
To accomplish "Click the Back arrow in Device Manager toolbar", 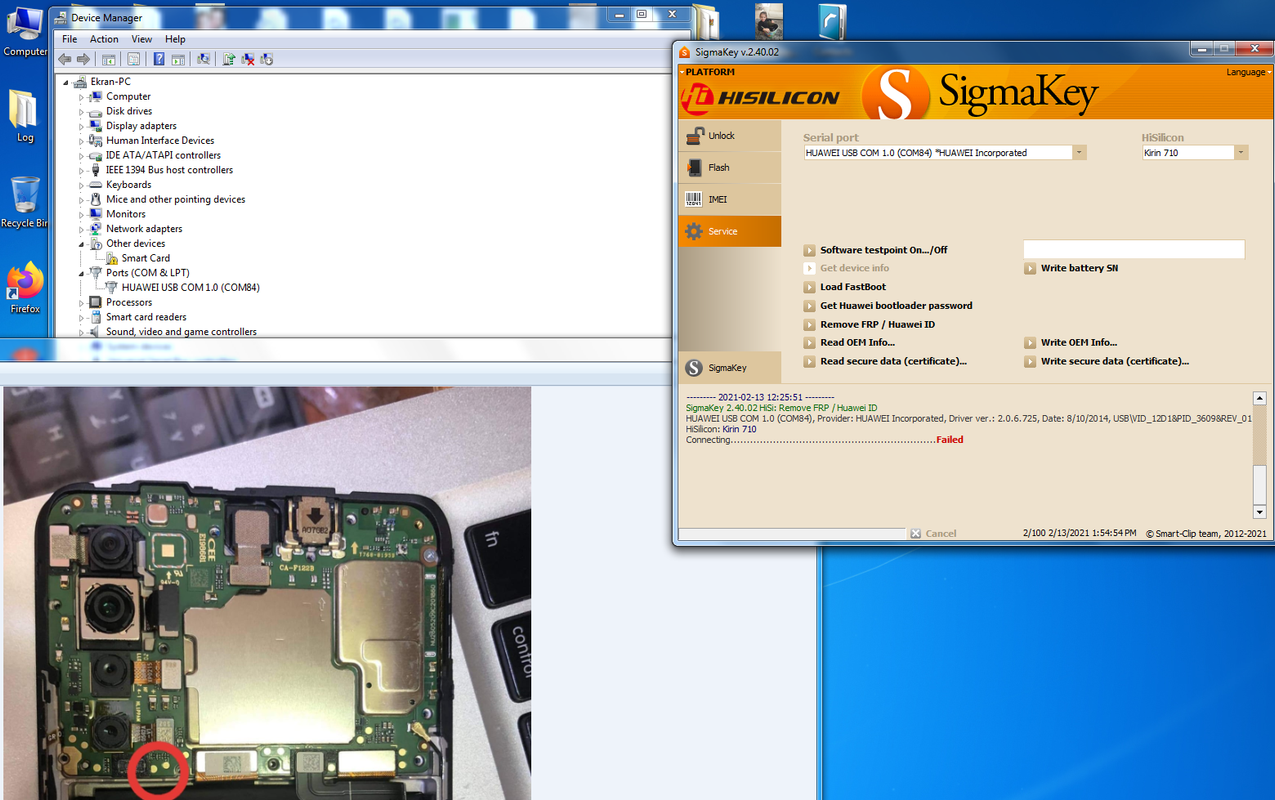I will tap(65, 59).
